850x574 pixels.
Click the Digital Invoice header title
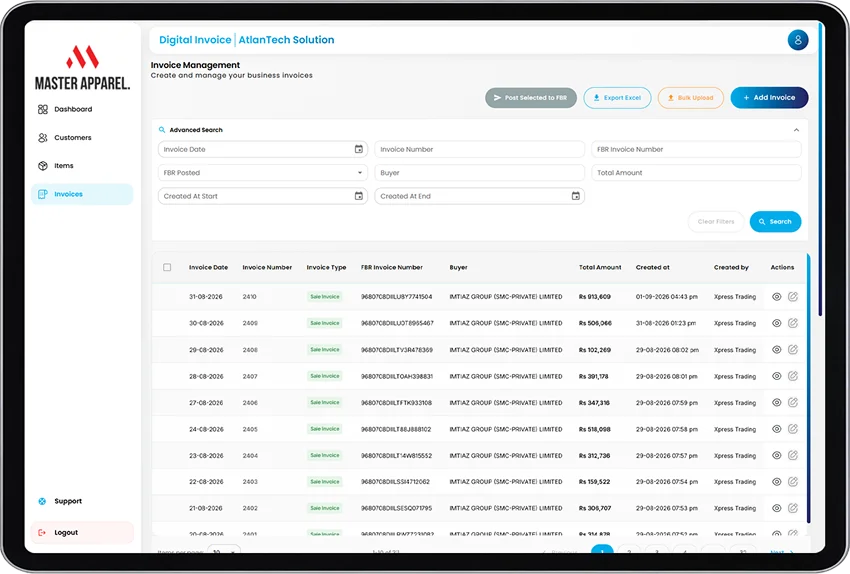(x=195, y=40)
